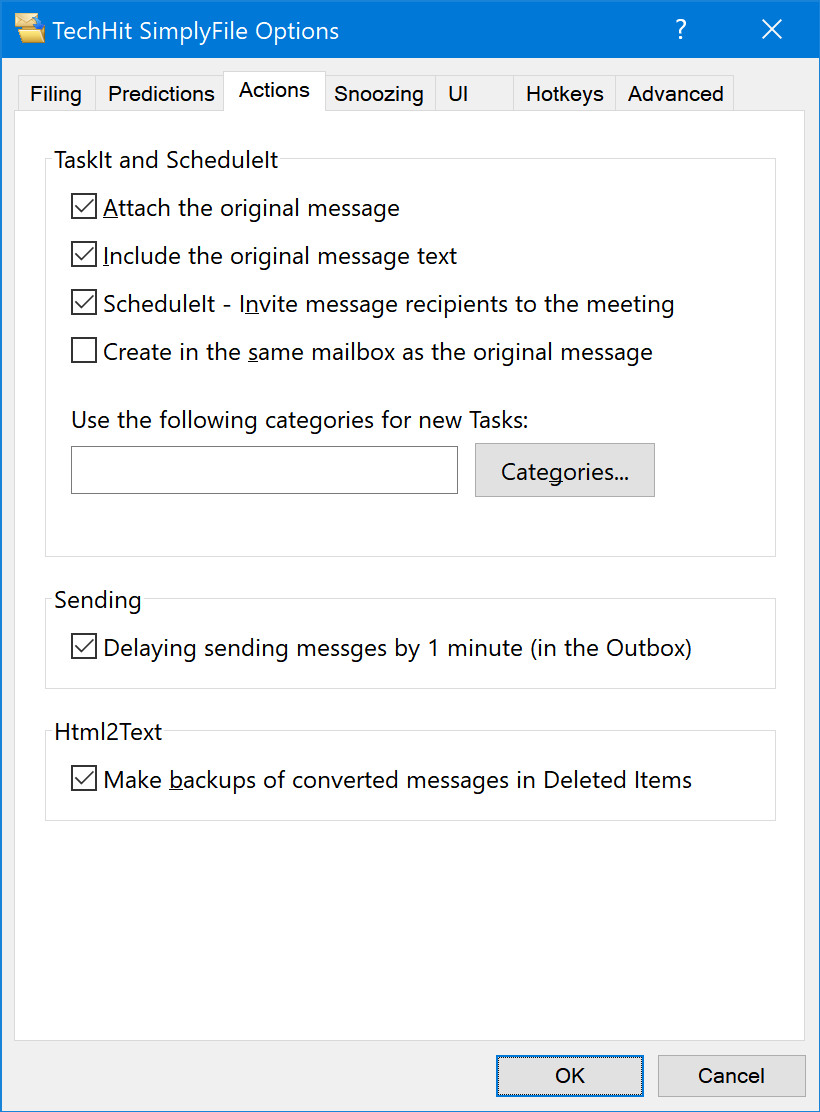Open the Advanced tab
Image resolution: width=820 pixels, height=1112 pixels.
tap(675, 94)
